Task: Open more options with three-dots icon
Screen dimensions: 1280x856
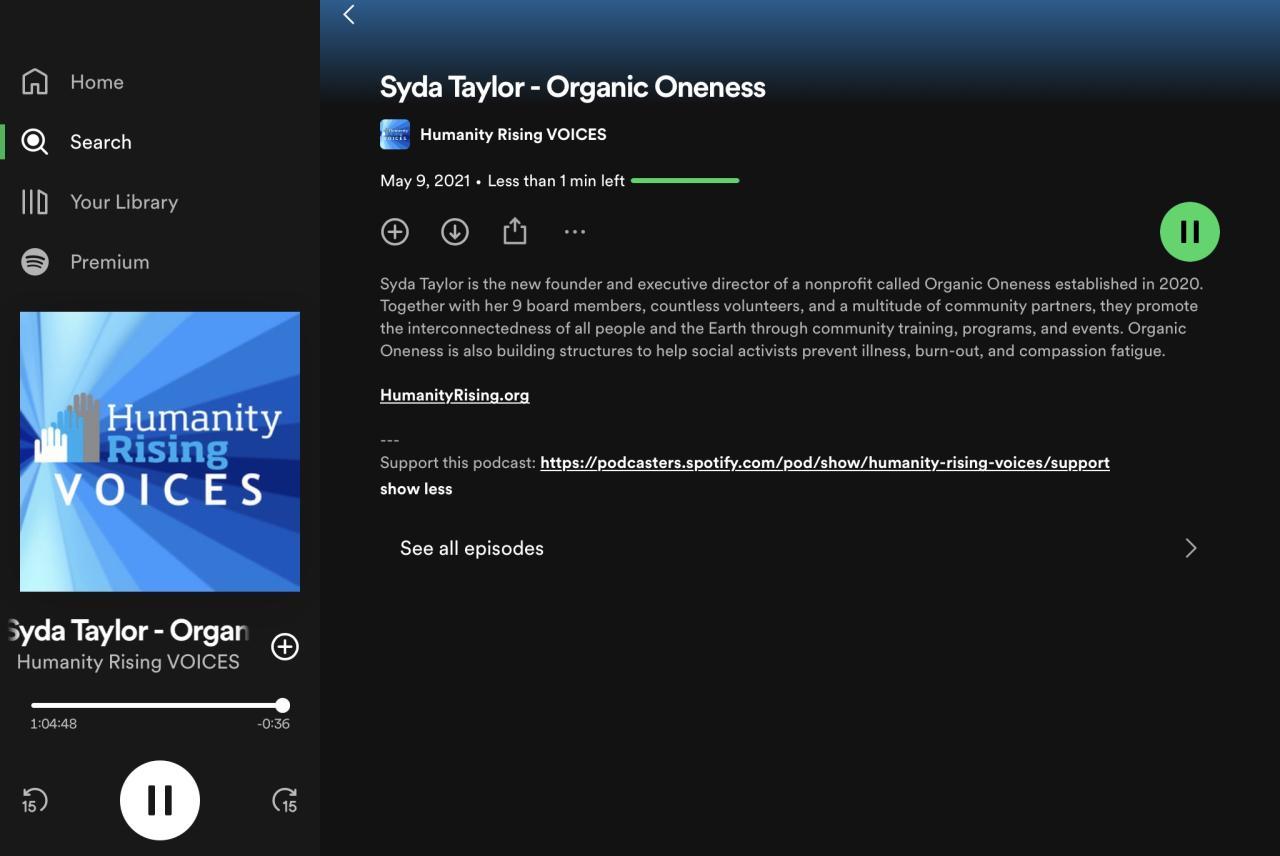Action: tap(574, 232)
